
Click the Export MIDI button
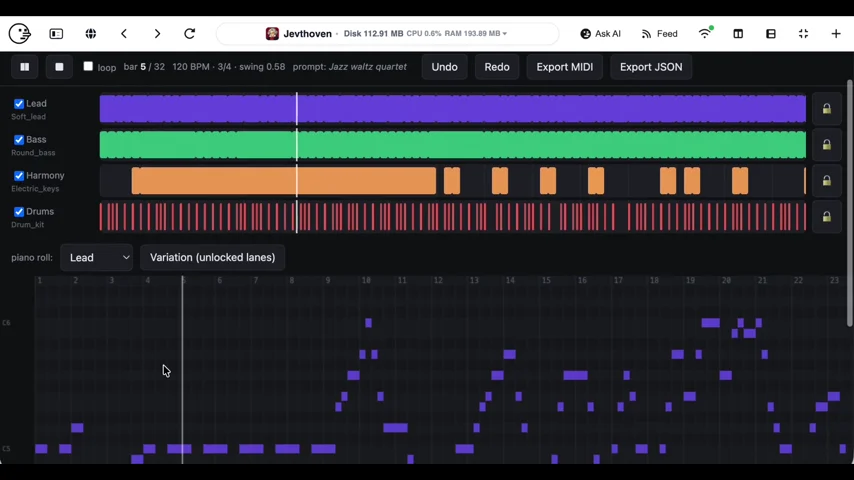click(564, 67)
